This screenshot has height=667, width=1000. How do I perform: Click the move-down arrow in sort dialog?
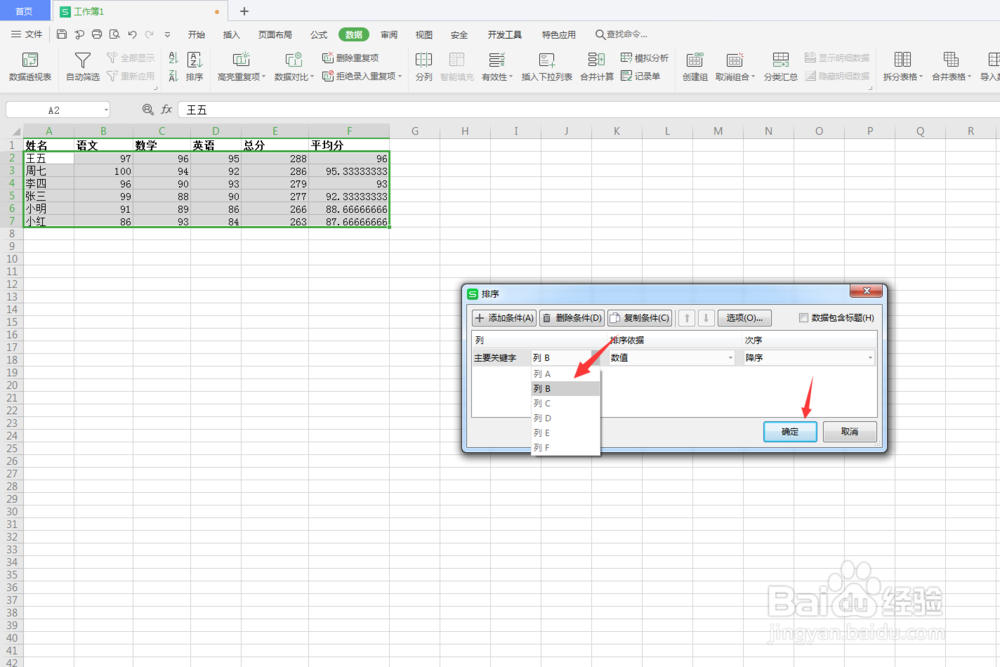point(705,318)
